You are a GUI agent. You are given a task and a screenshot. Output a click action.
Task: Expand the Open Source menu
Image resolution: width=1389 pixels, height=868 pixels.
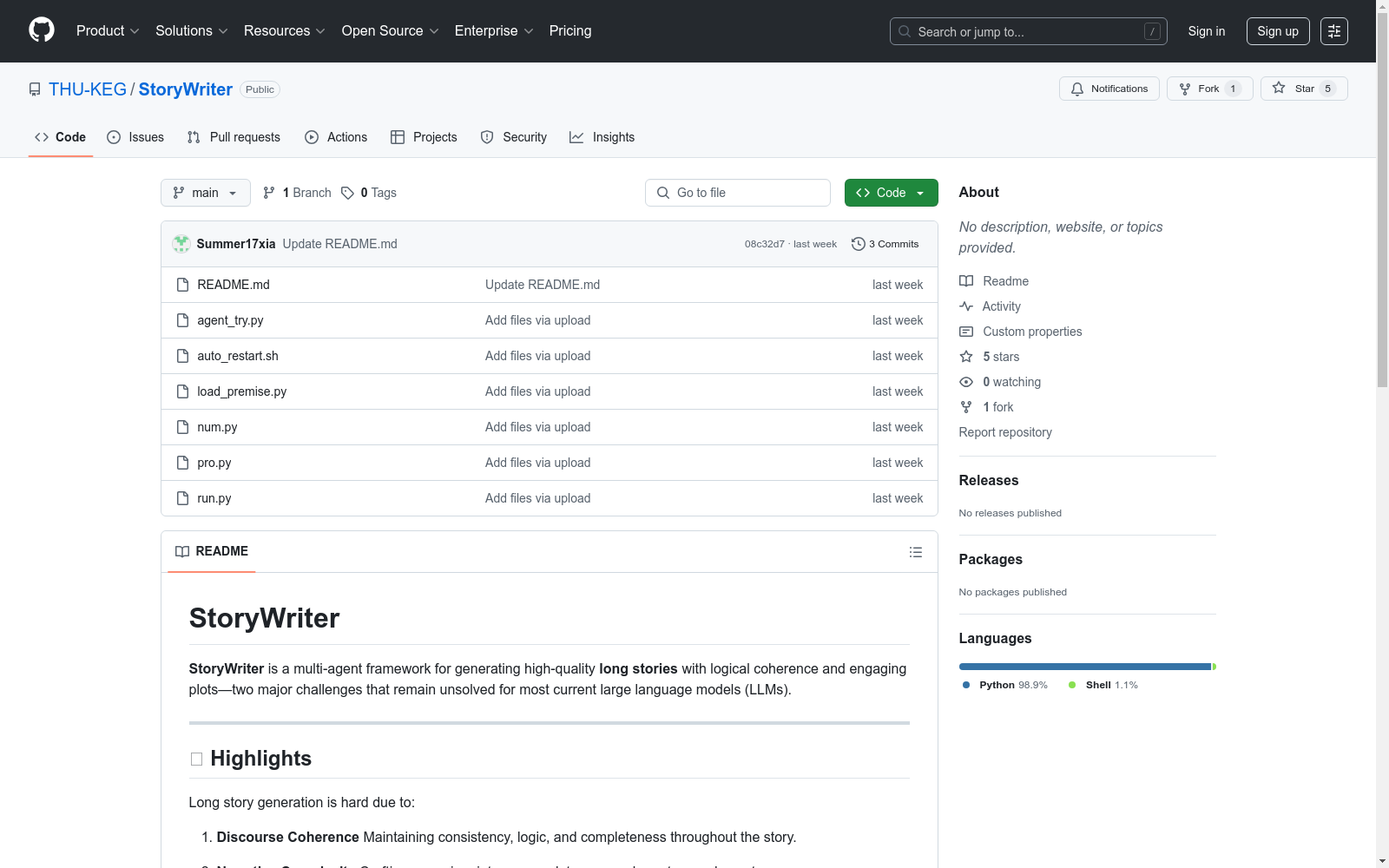(391, 31)
